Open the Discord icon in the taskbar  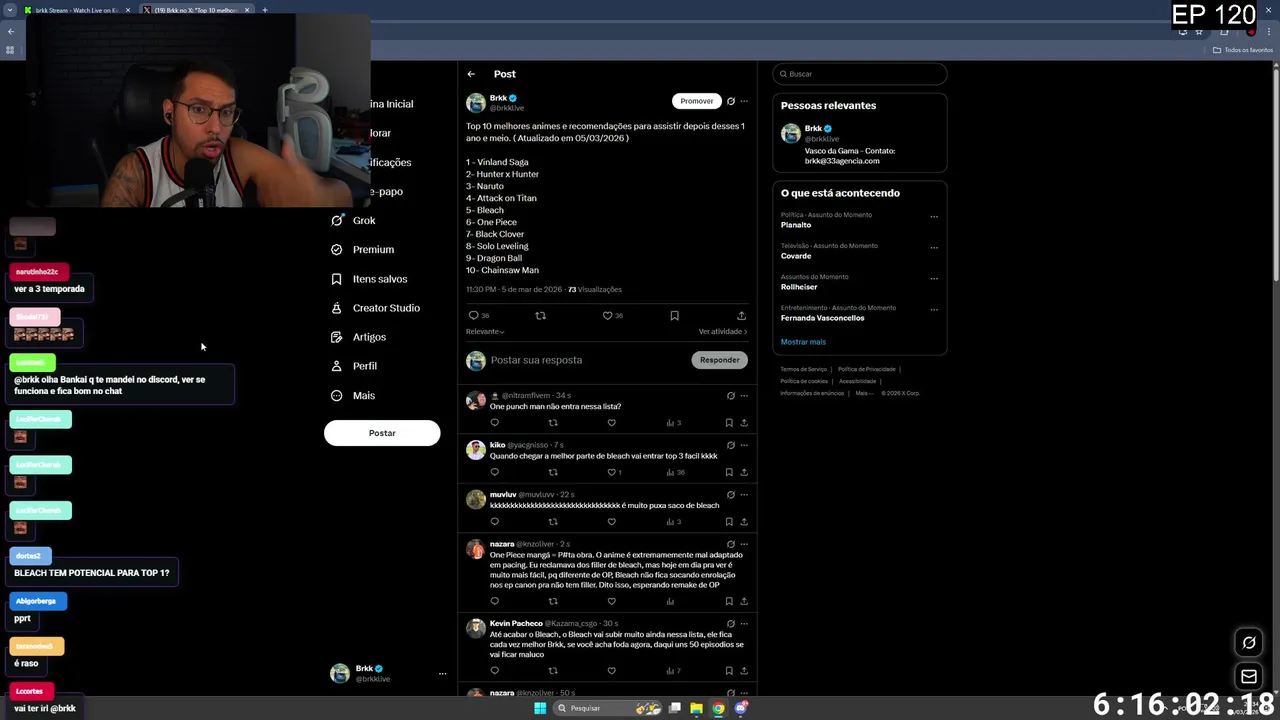(741, 708)
